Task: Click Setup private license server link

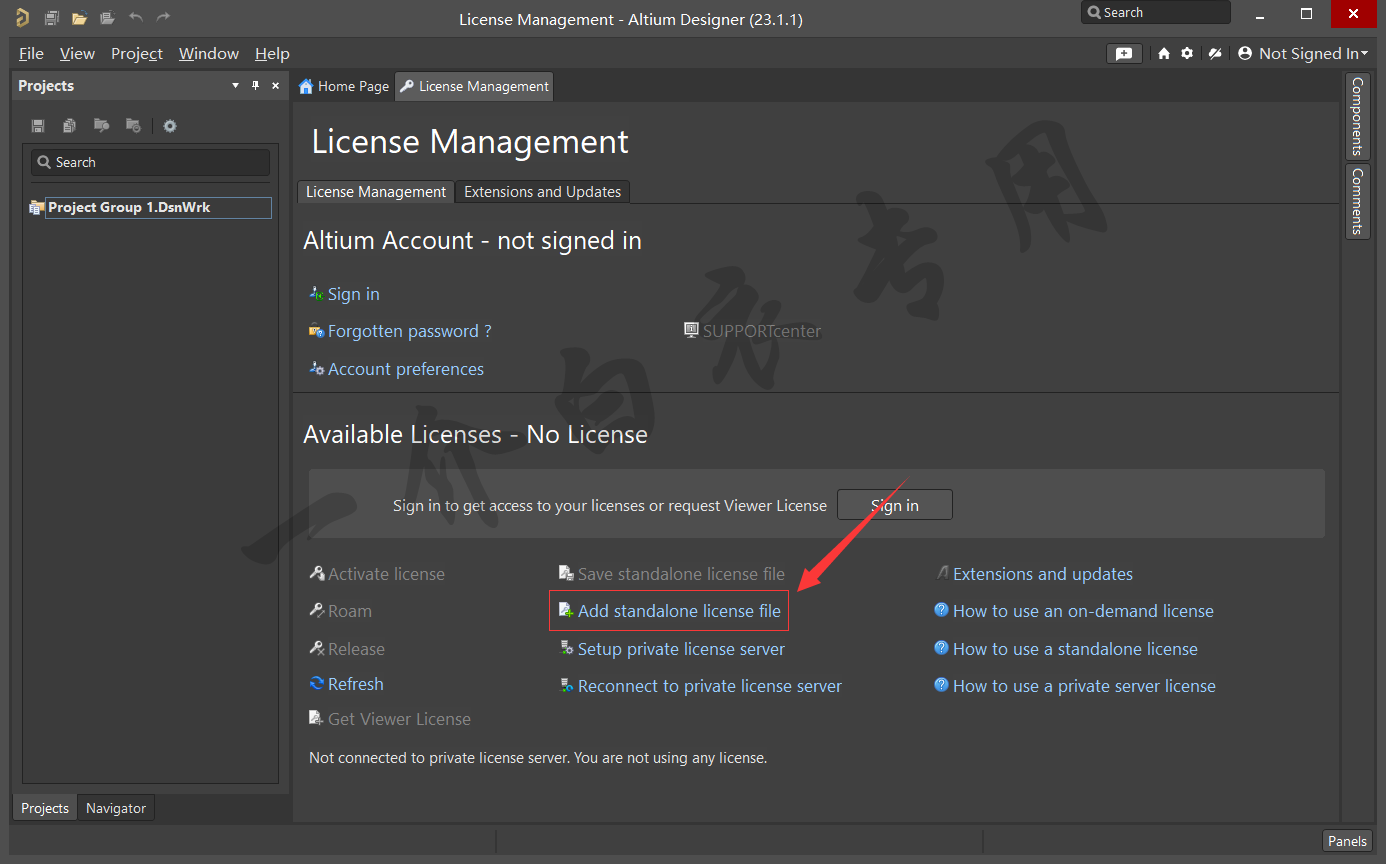Action: (x=681, y=649)
